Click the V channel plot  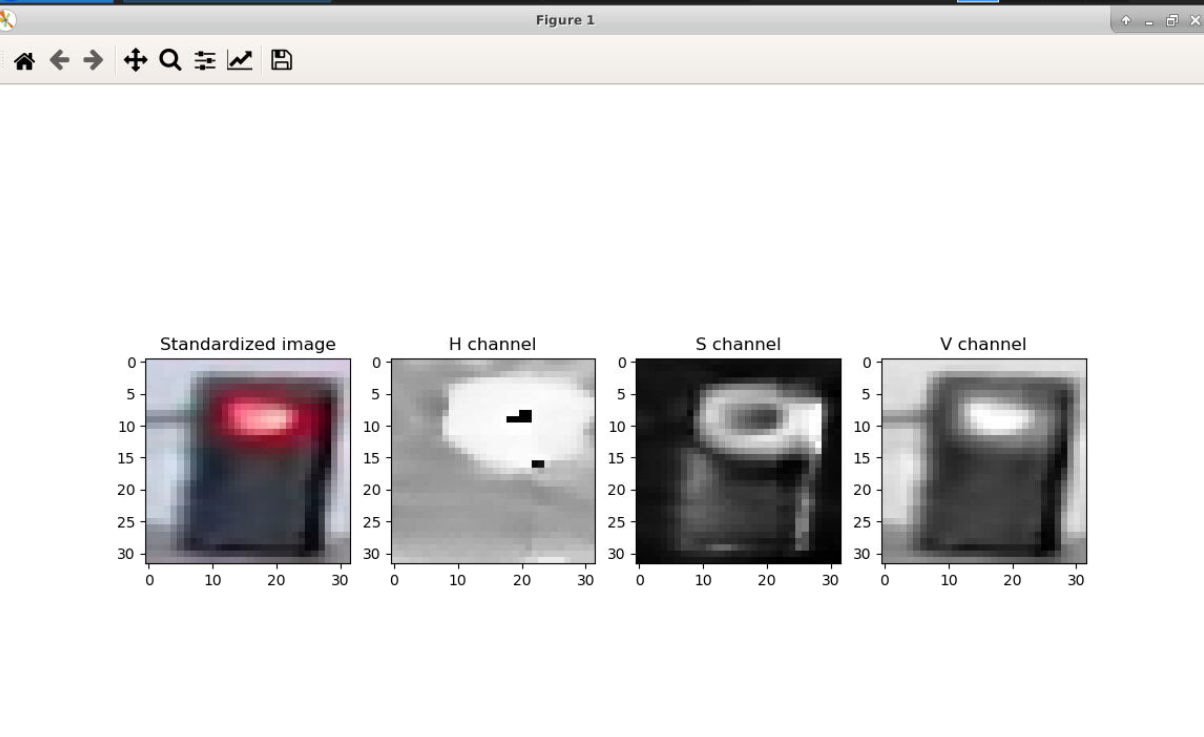pyautogui.click(x=984, y=461)
